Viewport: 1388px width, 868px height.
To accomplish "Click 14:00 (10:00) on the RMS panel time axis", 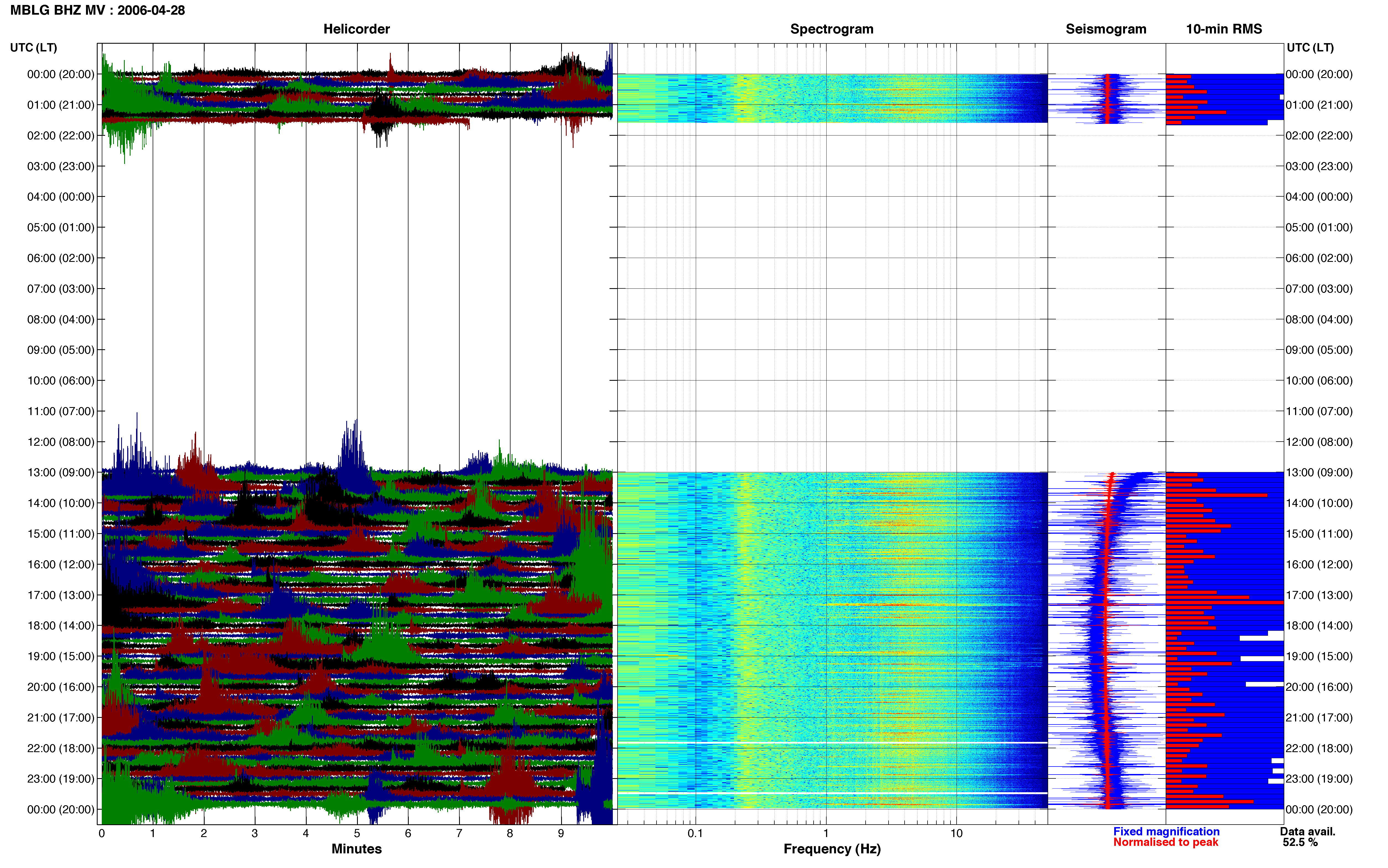I will [x=1319, y=504].
